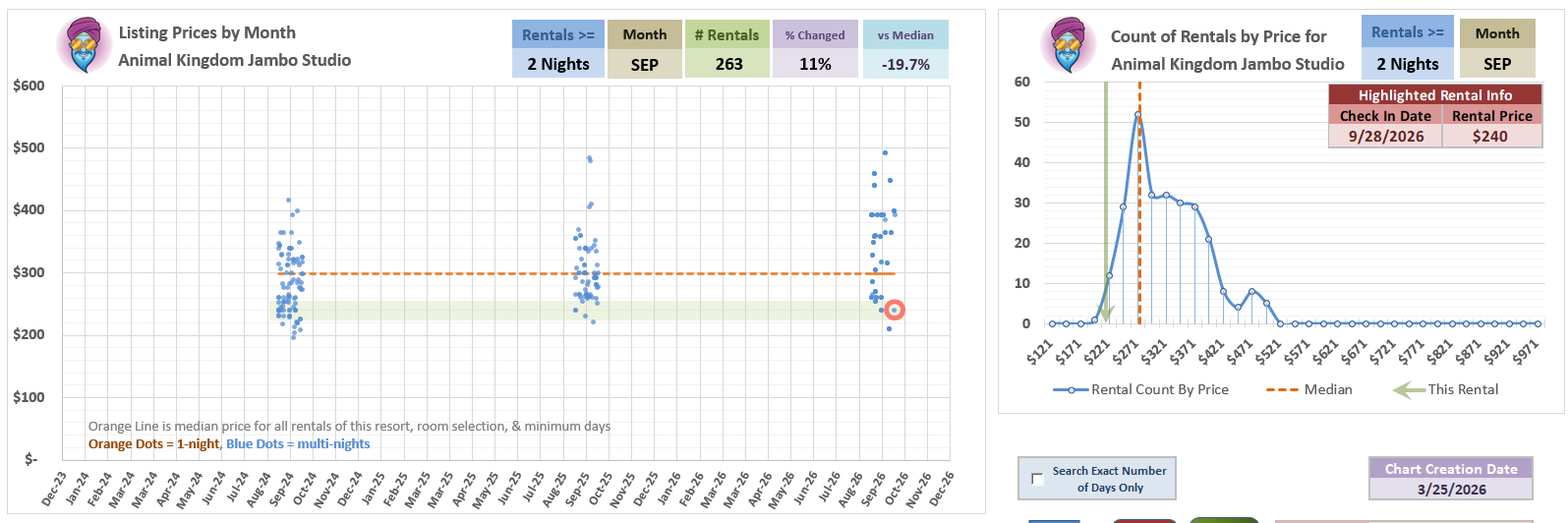Click the Rental Count By Price legend marker

[1071, 390]
